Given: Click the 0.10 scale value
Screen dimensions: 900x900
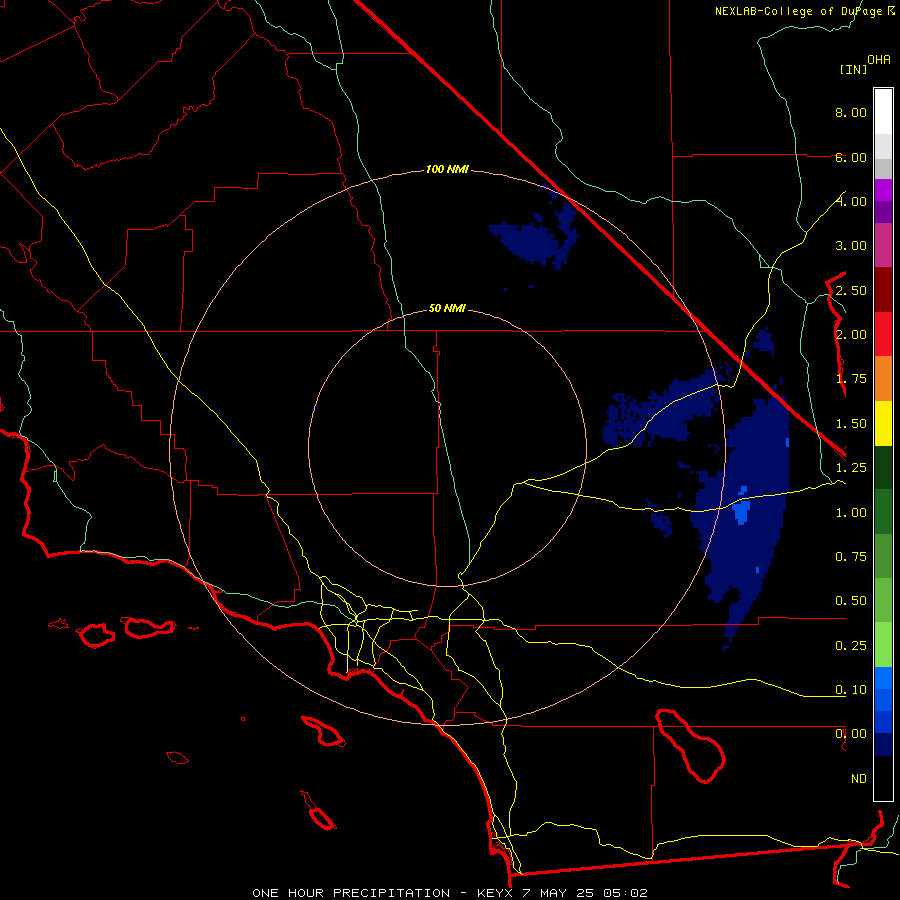Looking at the screenshot, I should tap(851, 690).
